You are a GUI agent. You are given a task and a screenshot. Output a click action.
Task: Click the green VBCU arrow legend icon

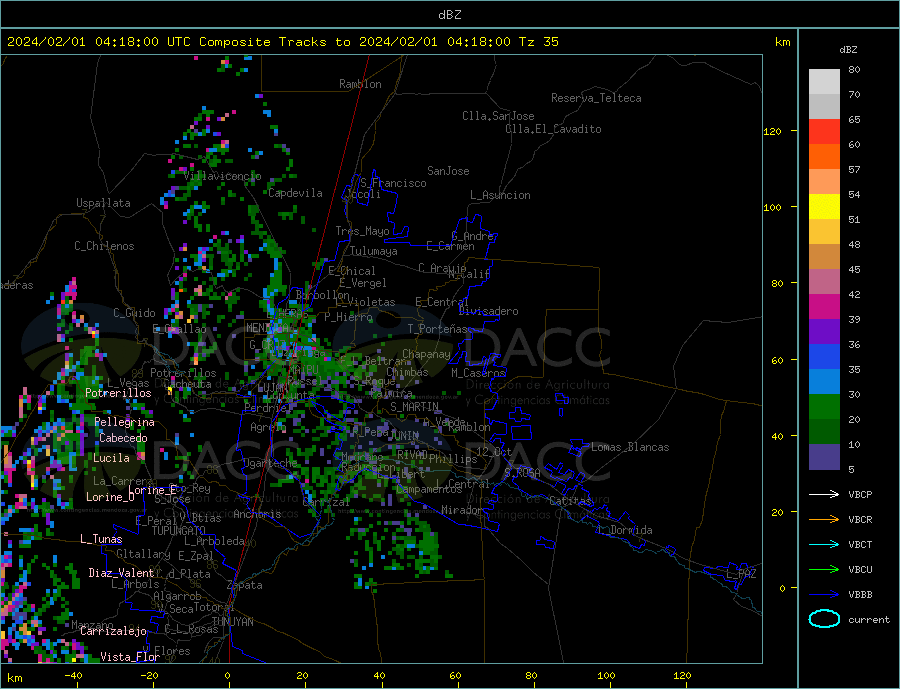pyautogui.click(x=824, y=570)
